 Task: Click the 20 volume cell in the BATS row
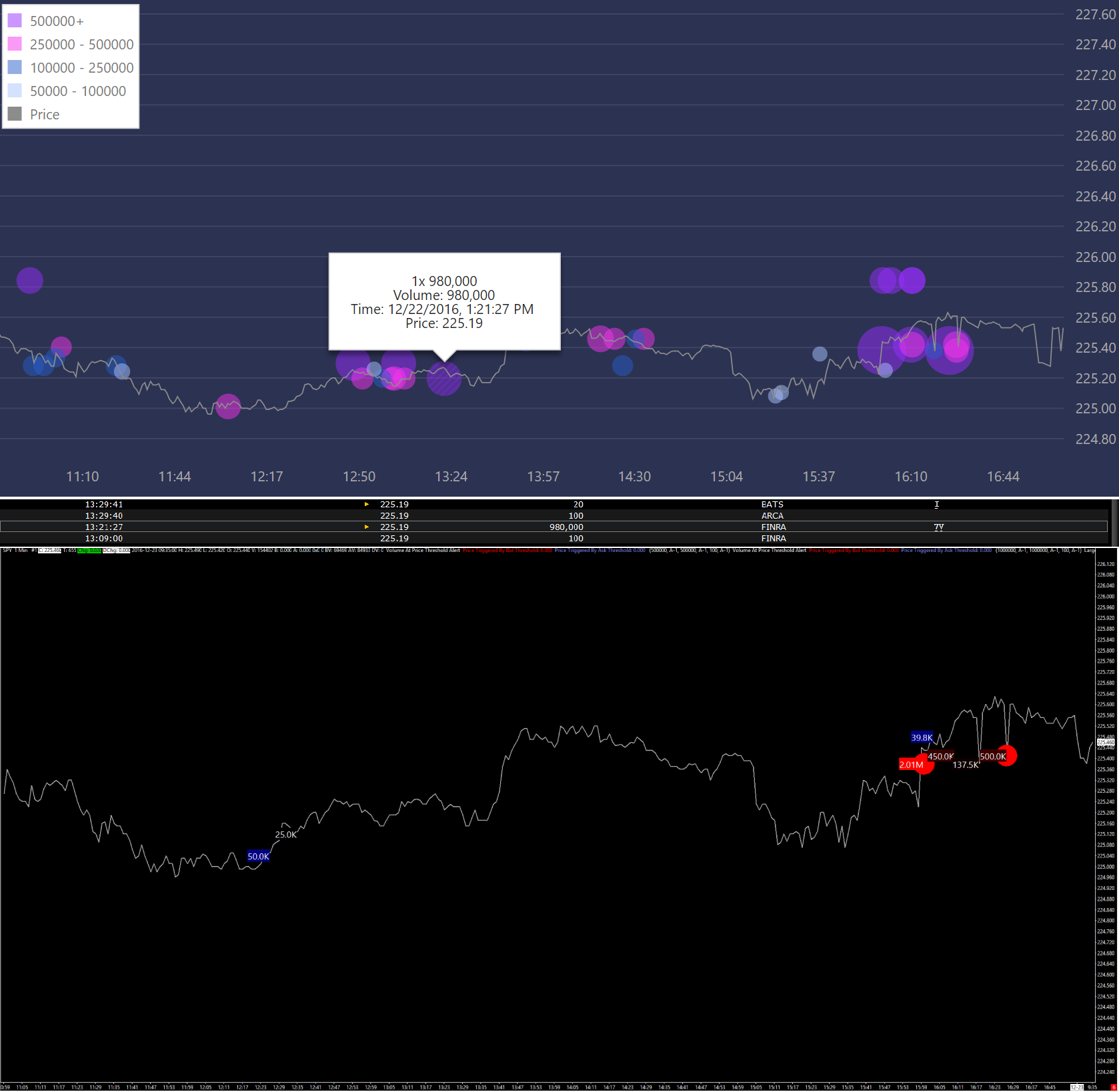tap(578, 505)
